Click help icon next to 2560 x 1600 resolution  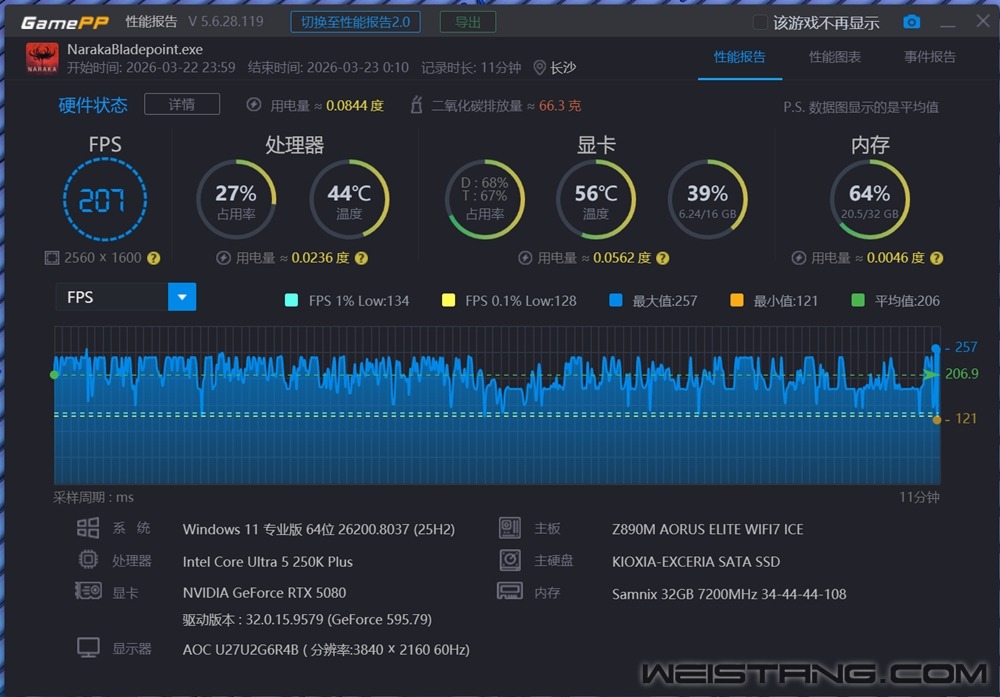pyautogui.click(x=154, y=258)
